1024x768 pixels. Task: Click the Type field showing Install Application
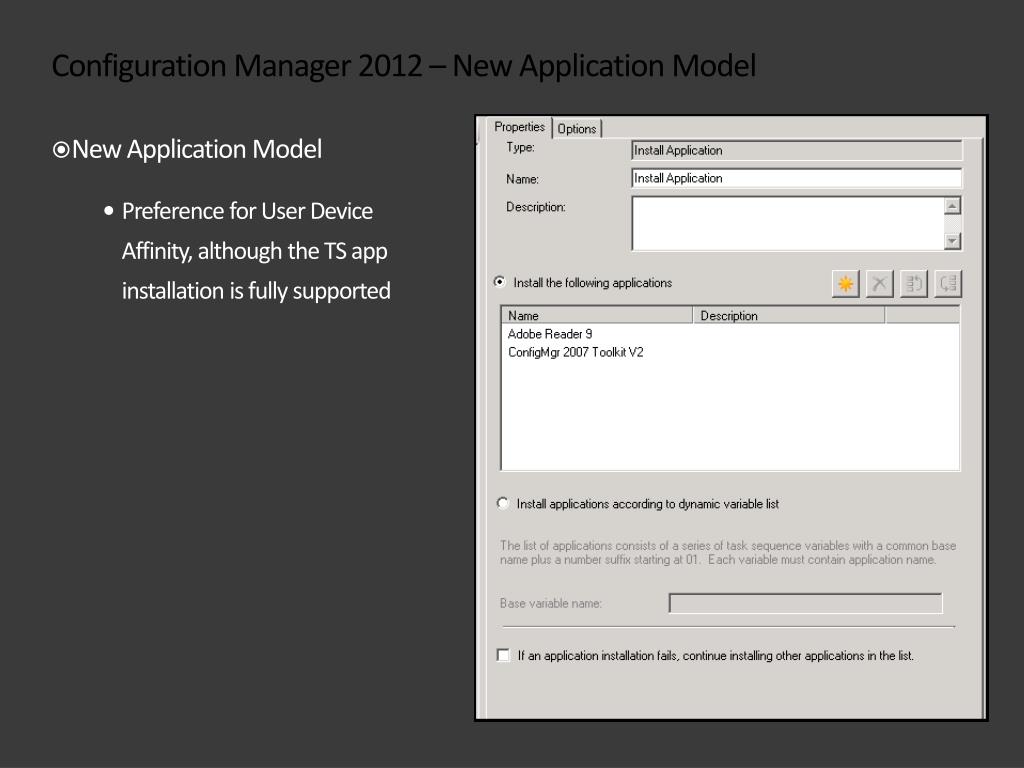point(797,150)
